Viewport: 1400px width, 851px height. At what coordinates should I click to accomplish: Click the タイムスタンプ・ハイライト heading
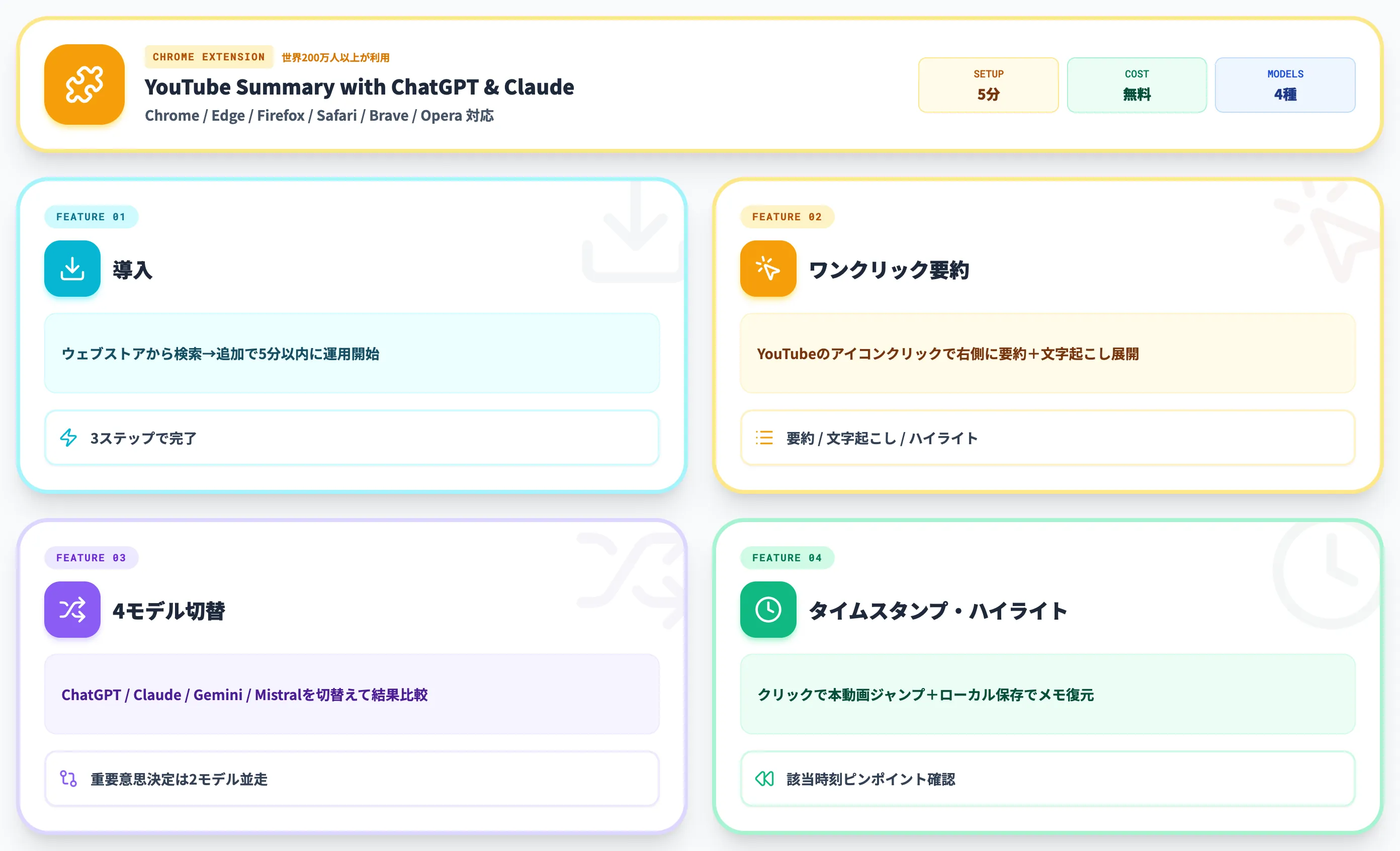[x=938, y=611]
